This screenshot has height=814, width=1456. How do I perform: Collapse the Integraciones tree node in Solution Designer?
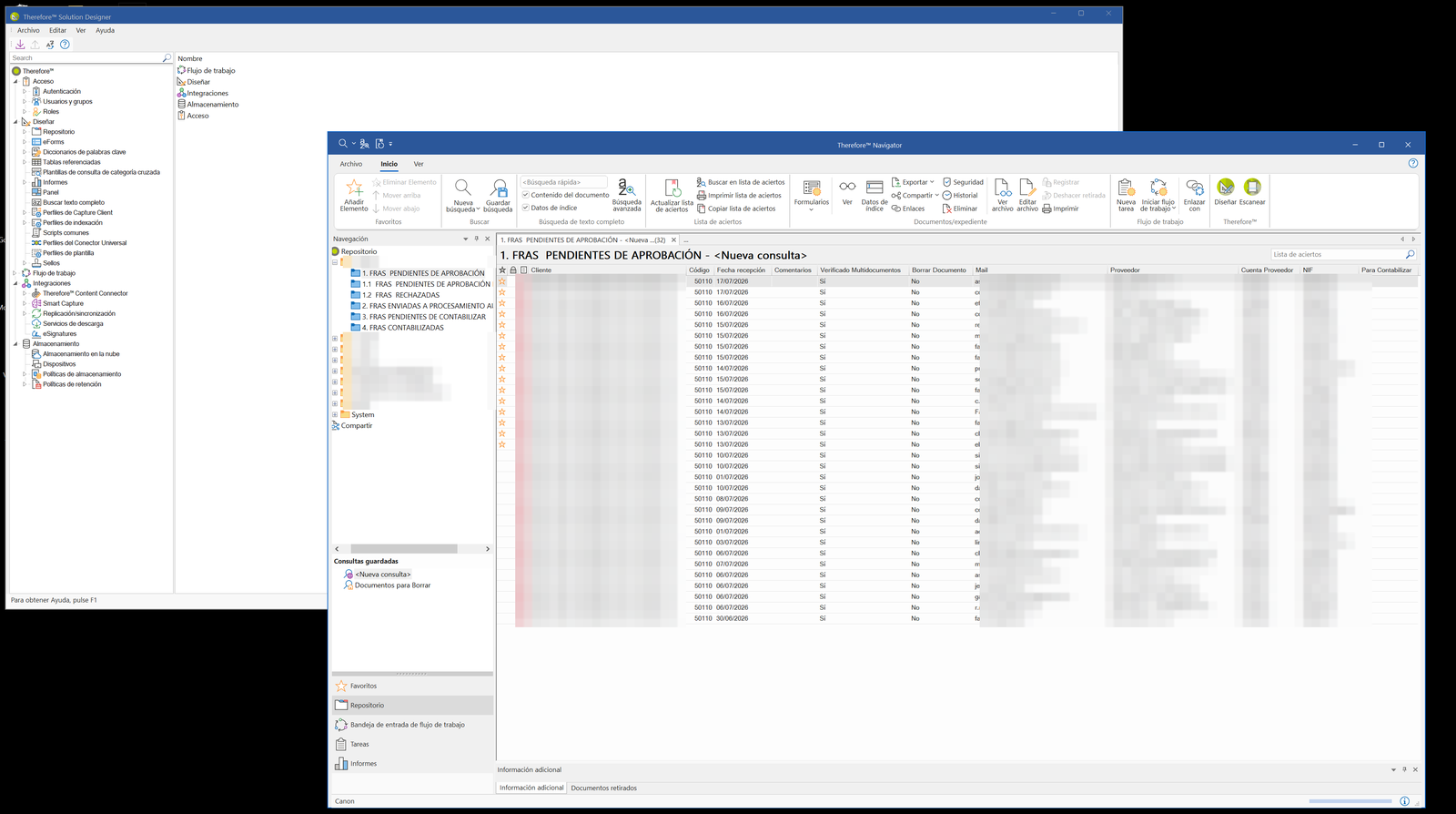click(15, 283)
